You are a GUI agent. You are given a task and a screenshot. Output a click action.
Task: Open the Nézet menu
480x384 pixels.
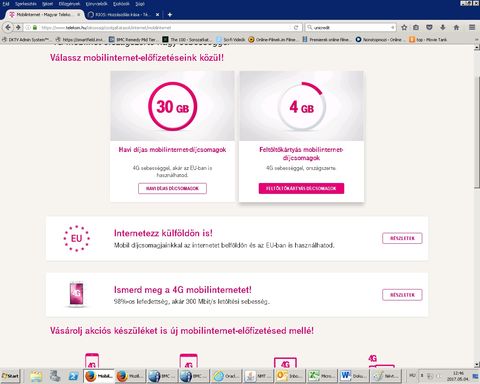tap(48, 4)
